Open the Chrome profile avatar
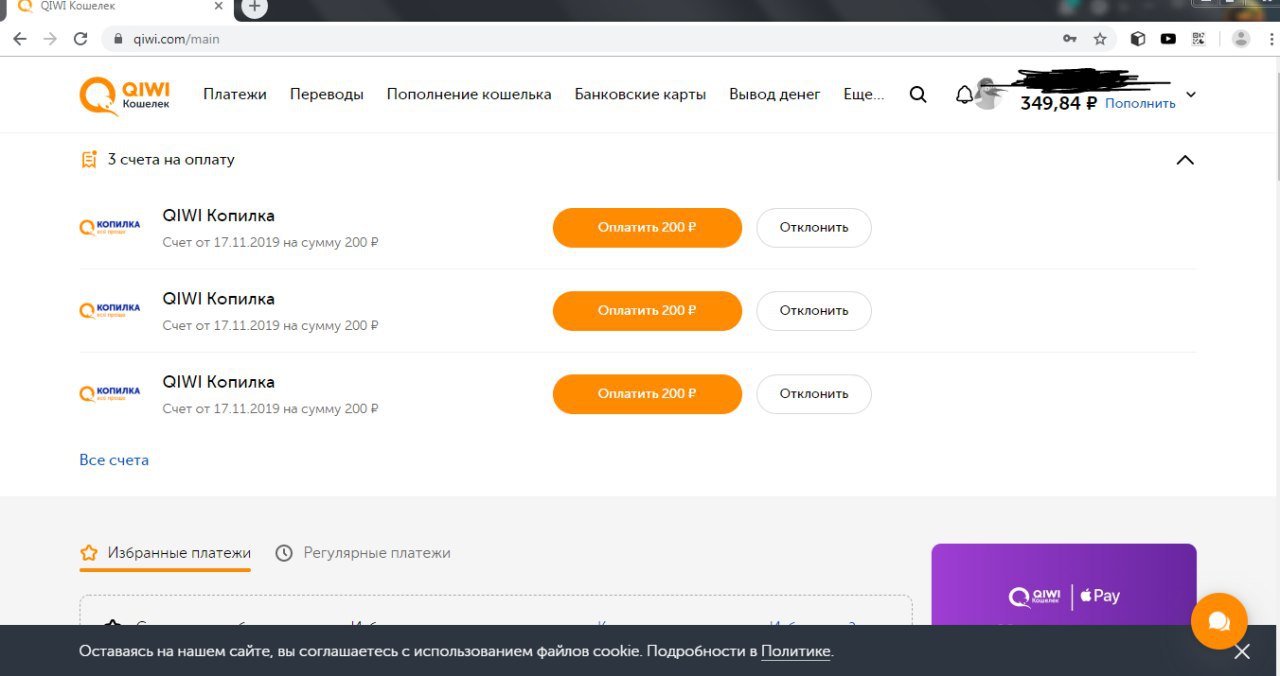Screen dimensions: 1280x676 point(1241,39)
